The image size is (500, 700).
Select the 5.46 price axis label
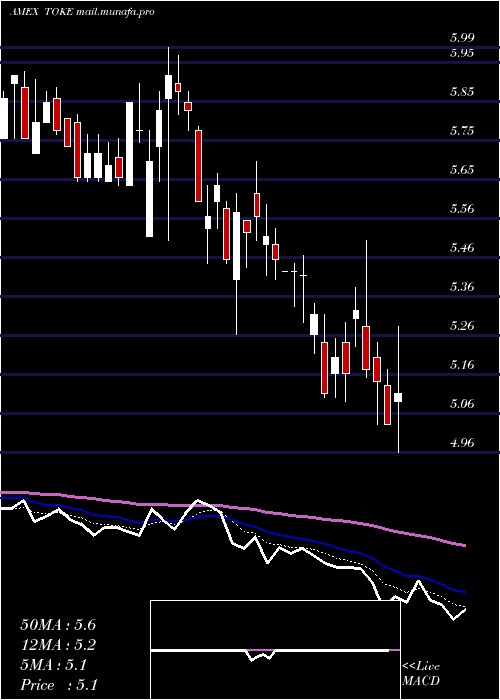click(x=462, y=248)
